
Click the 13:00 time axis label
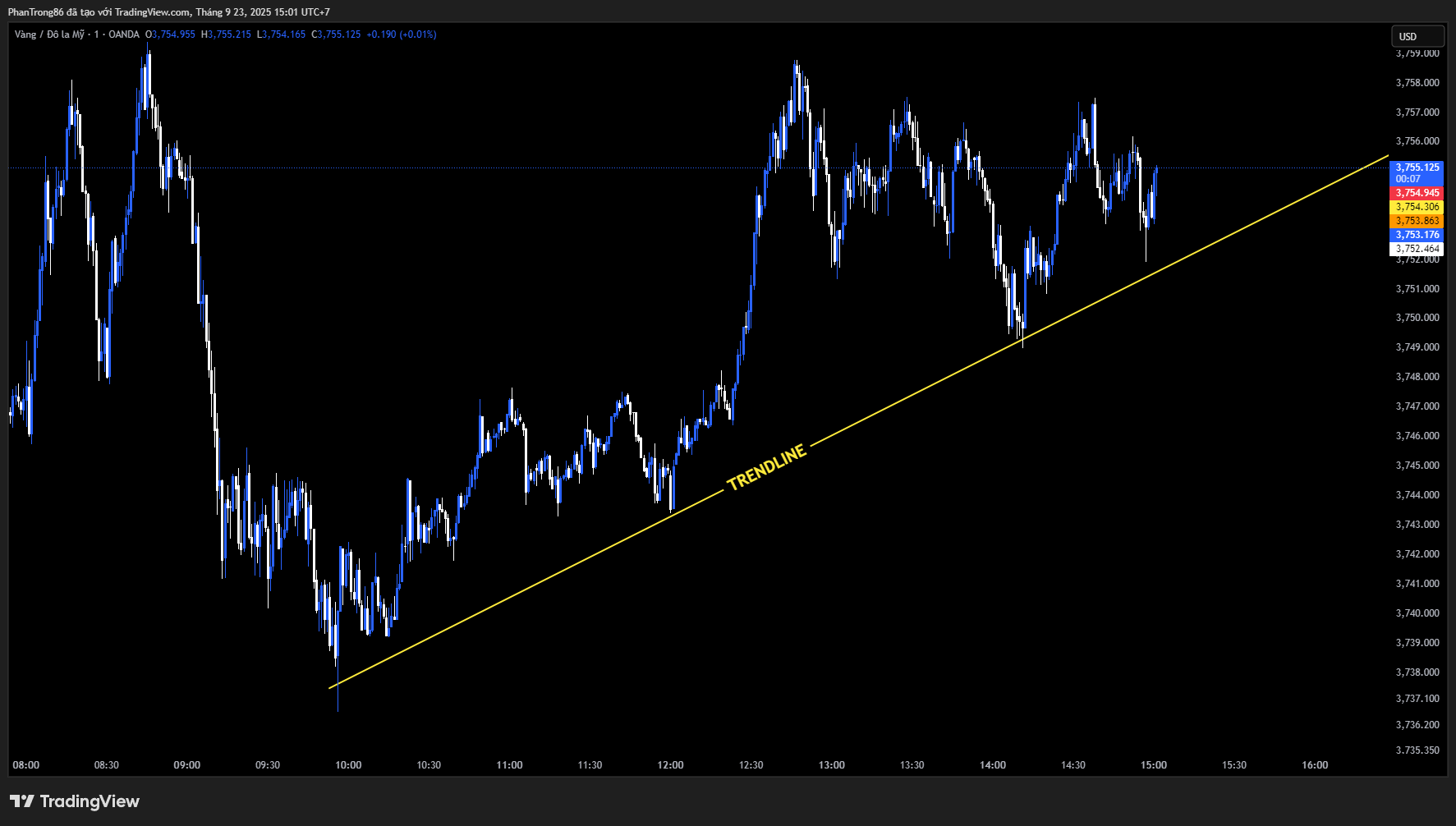tap(831, 765)
